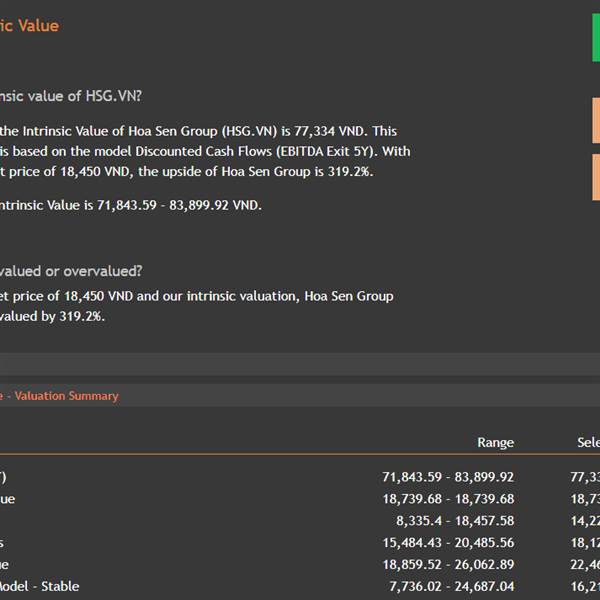
Task: Click the range 18,859.52 - 26,062.89
Action: point(448,564)
